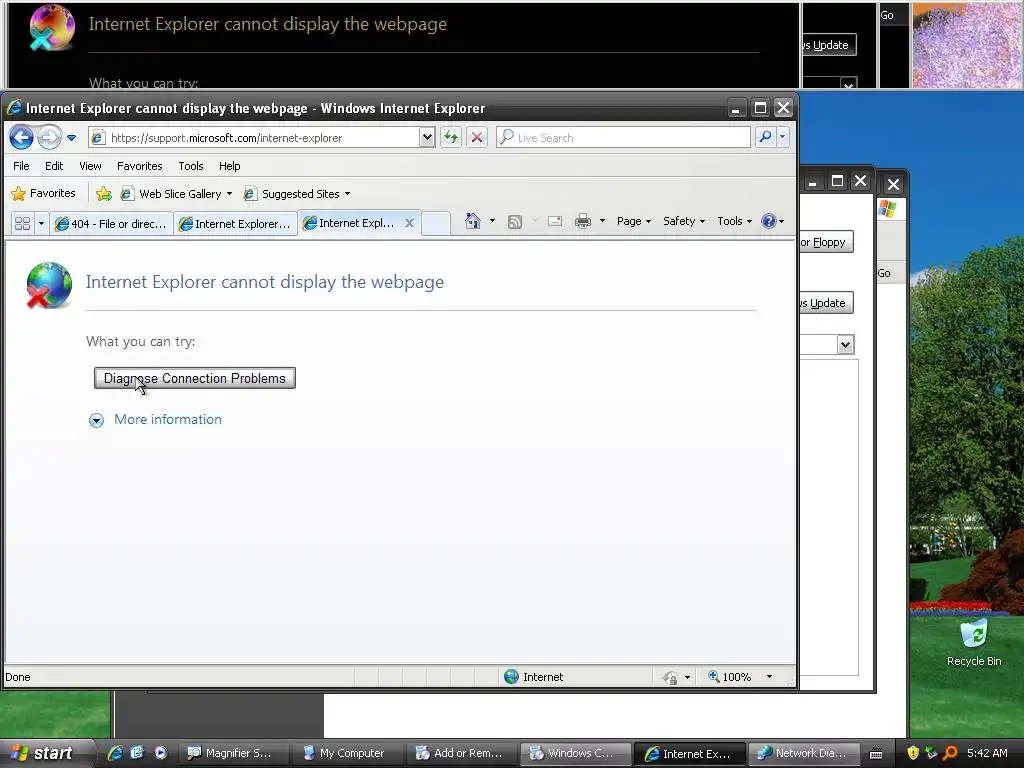Select the Recycle Bin desktop icon
The height and width of the screenshot is (768, 1024).
974,643
